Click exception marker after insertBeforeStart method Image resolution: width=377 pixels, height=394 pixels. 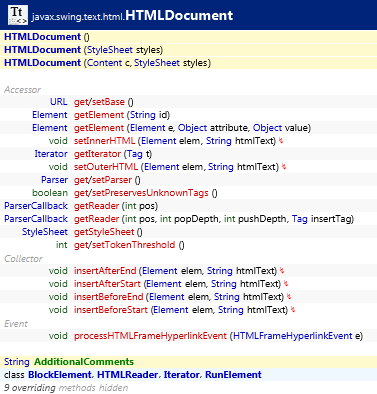[x=293, y=310]
